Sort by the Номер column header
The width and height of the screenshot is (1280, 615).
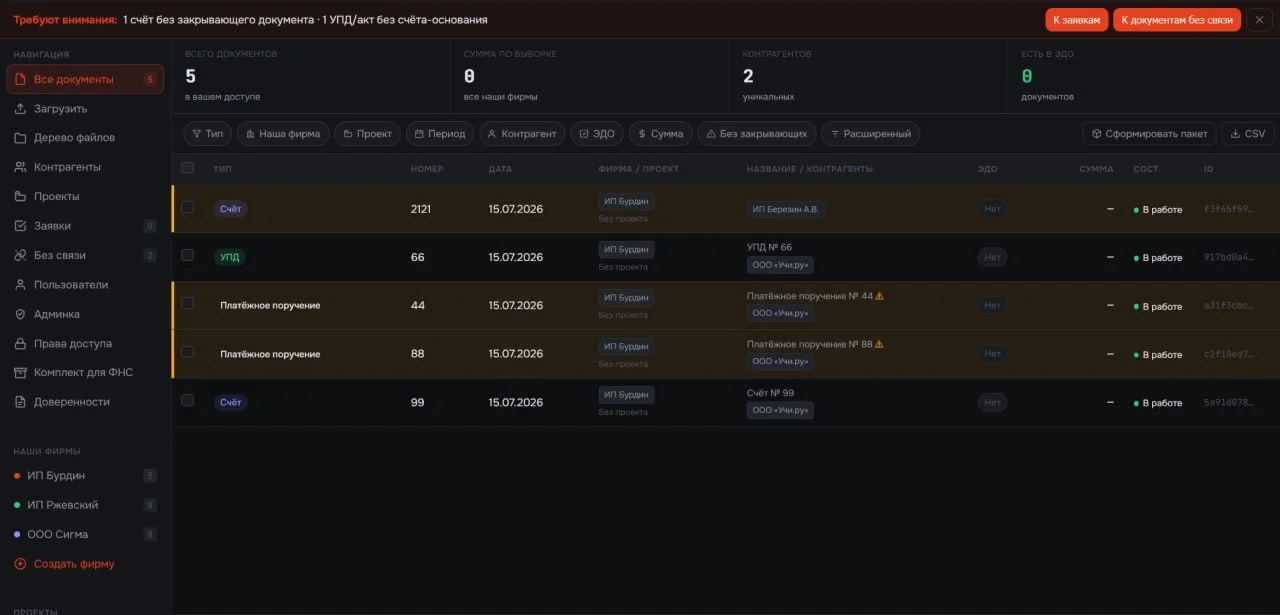pyautogui.click(x=427, y=169)
